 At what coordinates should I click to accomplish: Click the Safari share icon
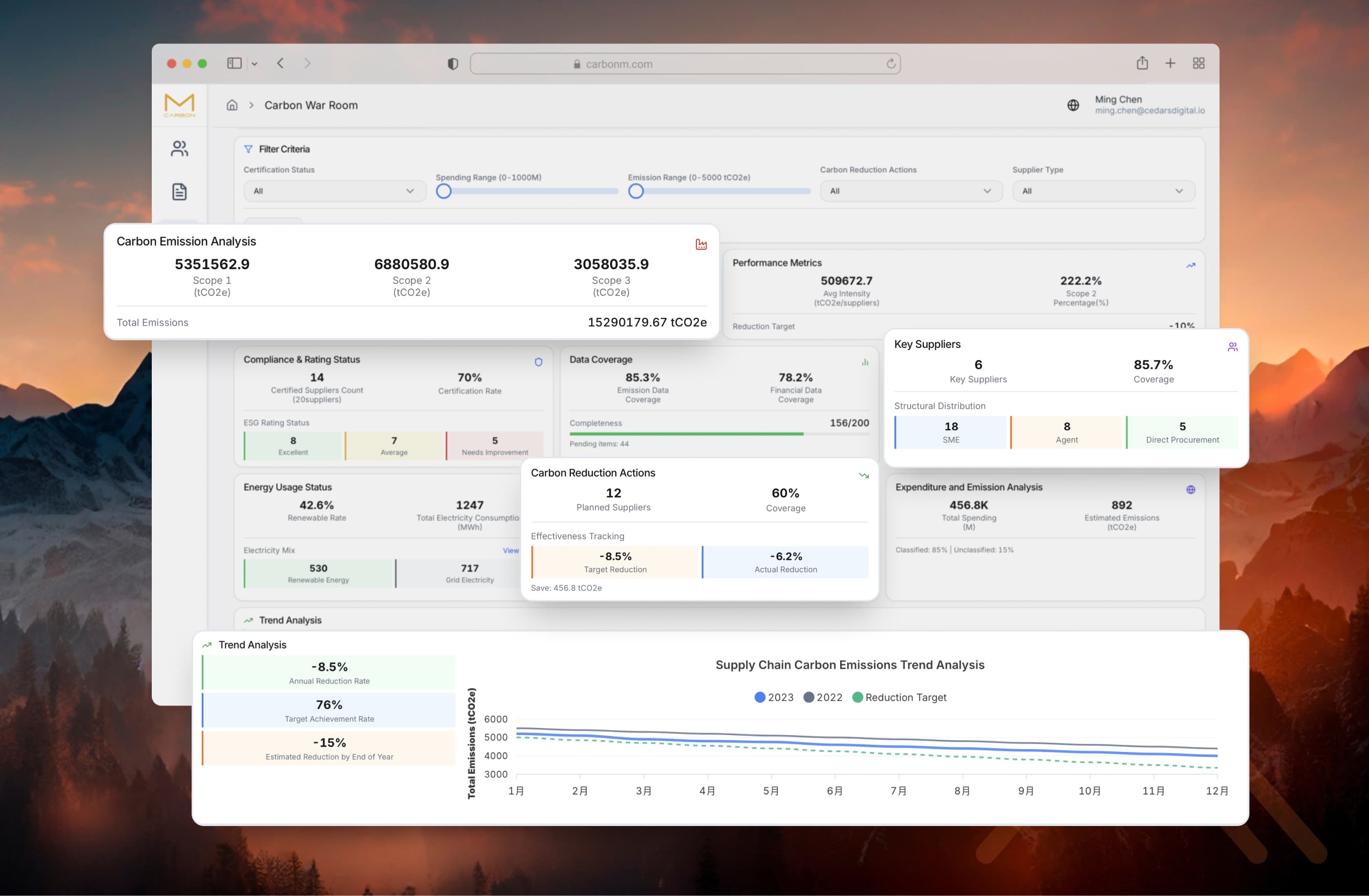[x=1142, y=63]
